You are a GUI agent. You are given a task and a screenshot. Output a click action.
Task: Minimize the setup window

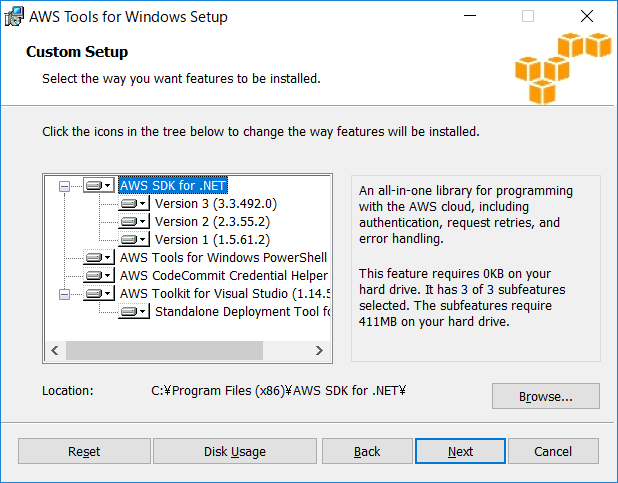click(x=470, y=16)
